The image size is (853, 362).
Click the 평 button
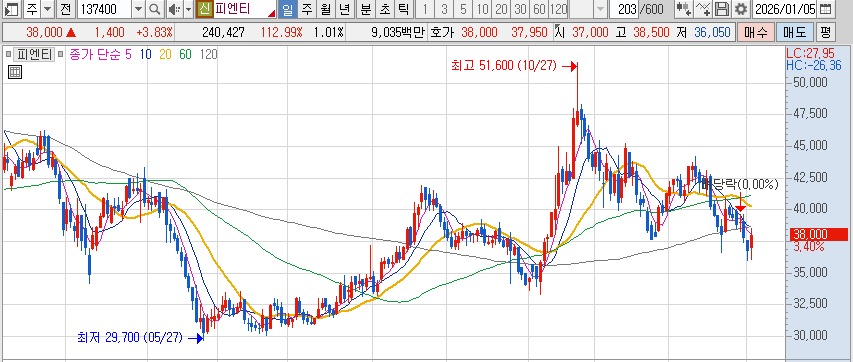[x=825, y=33]
